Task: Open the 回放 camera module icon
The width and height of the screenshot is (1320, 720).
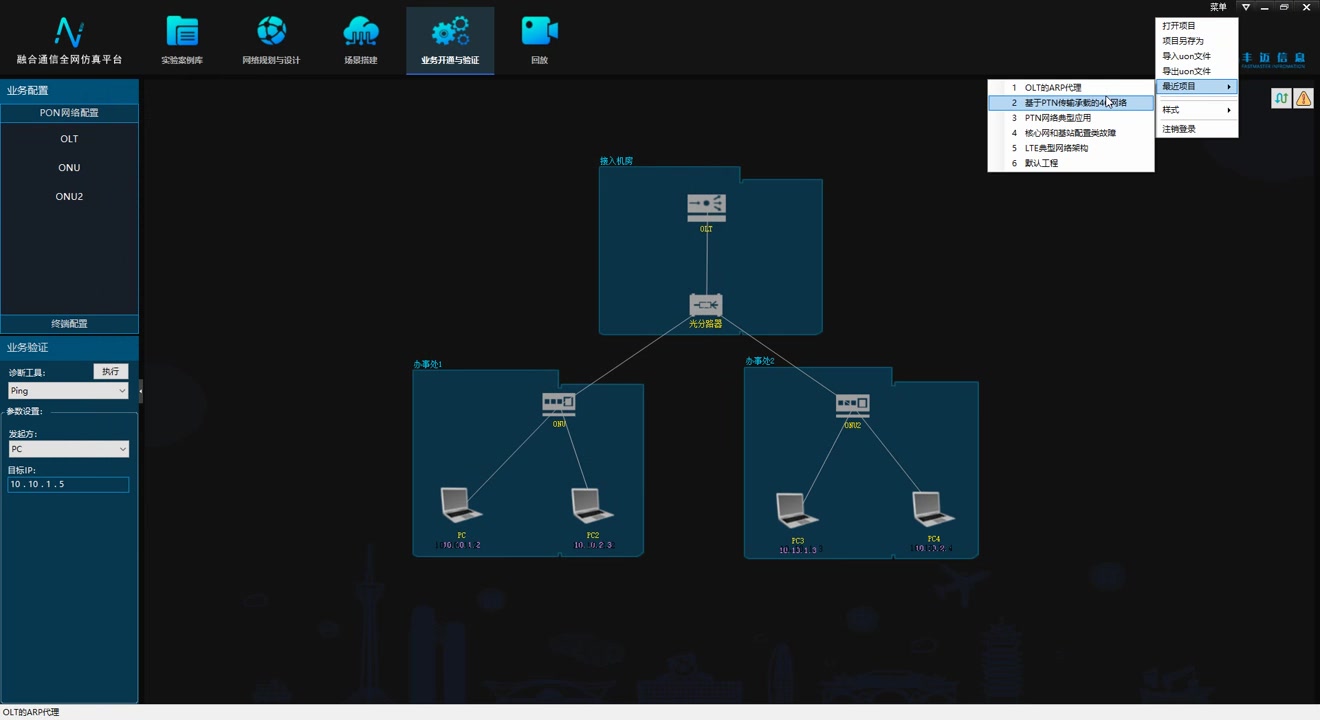Action: coord(539,32)
